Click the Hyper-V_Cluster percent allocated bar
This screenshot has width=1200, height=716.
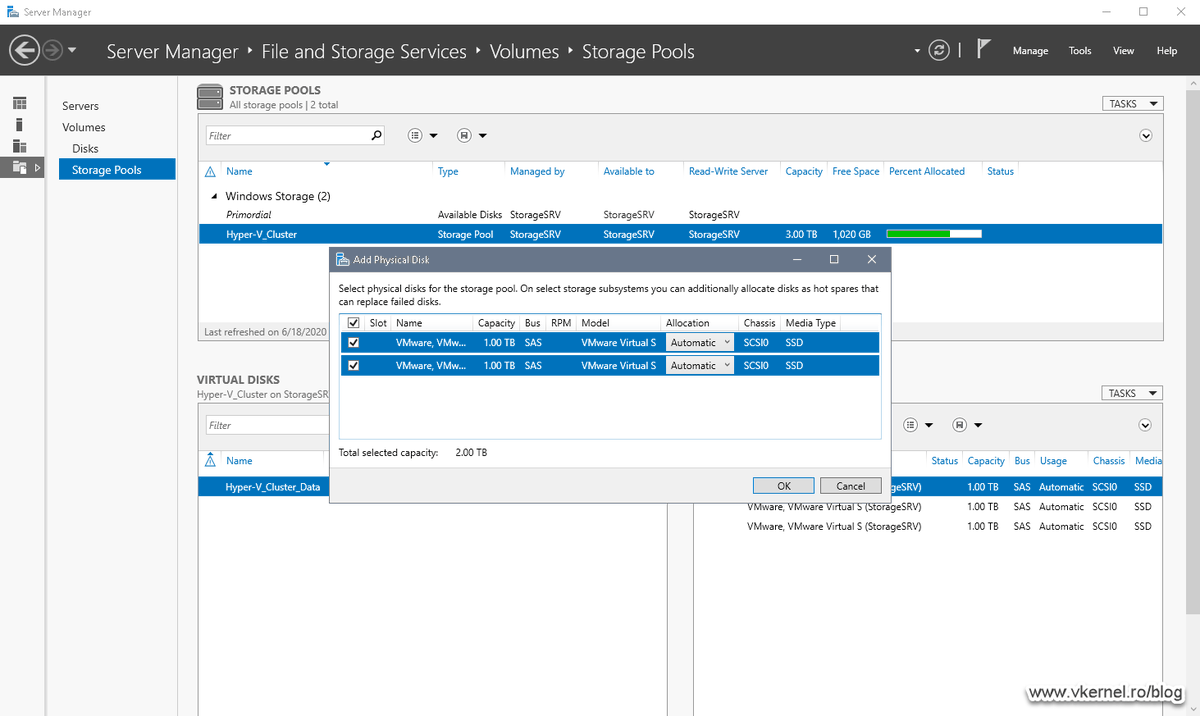934,234
